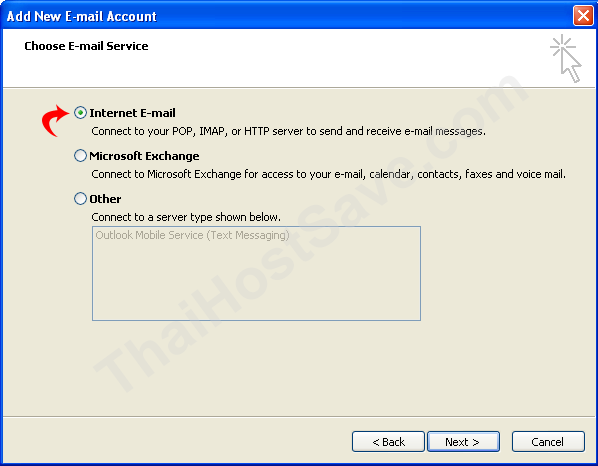
Task: Click the POP, IMAP, or HTTP description
Action: (x=288, y=131)
